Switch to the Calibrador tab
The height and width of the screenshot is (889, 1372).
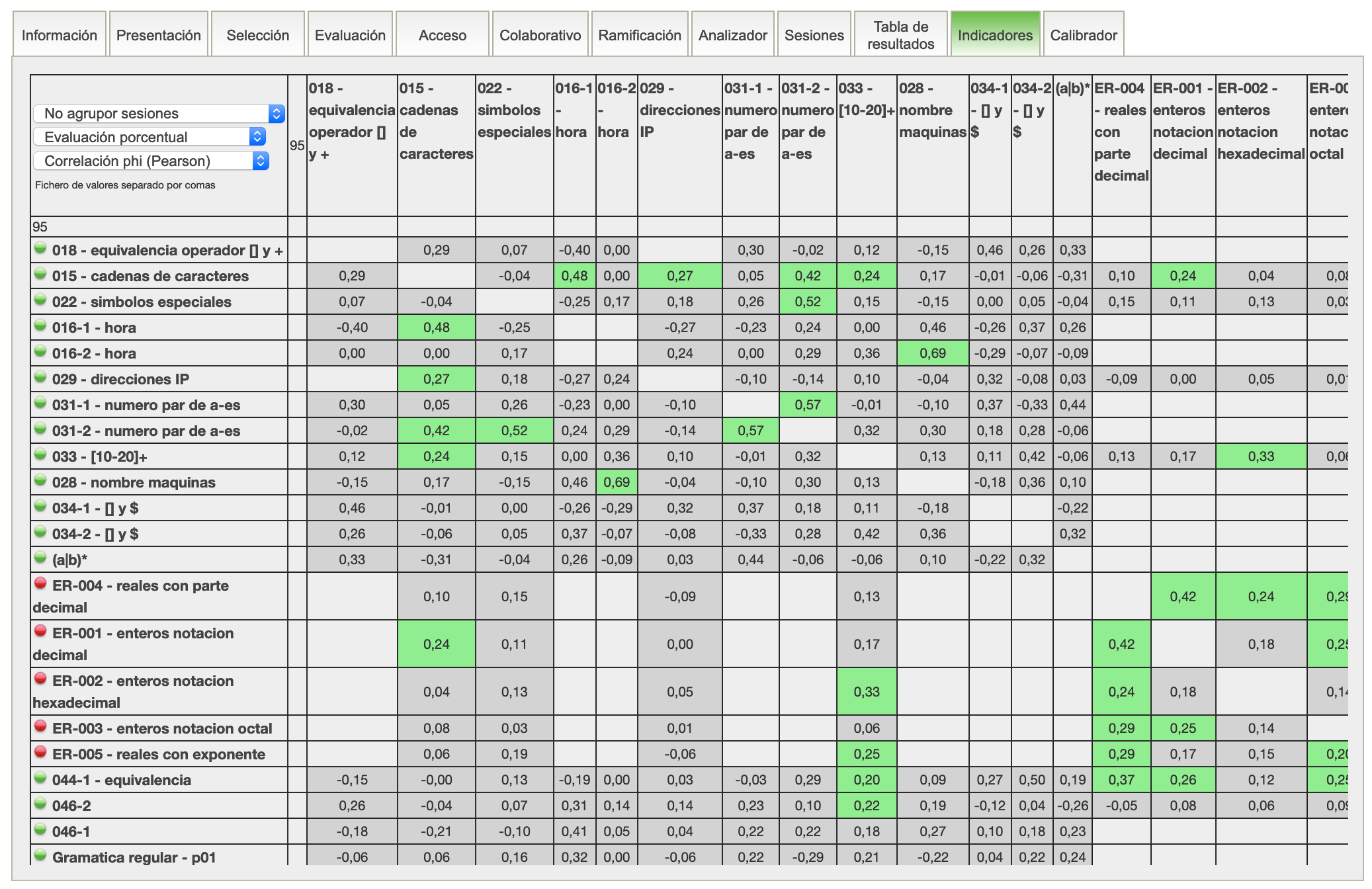coord(1083,35)
